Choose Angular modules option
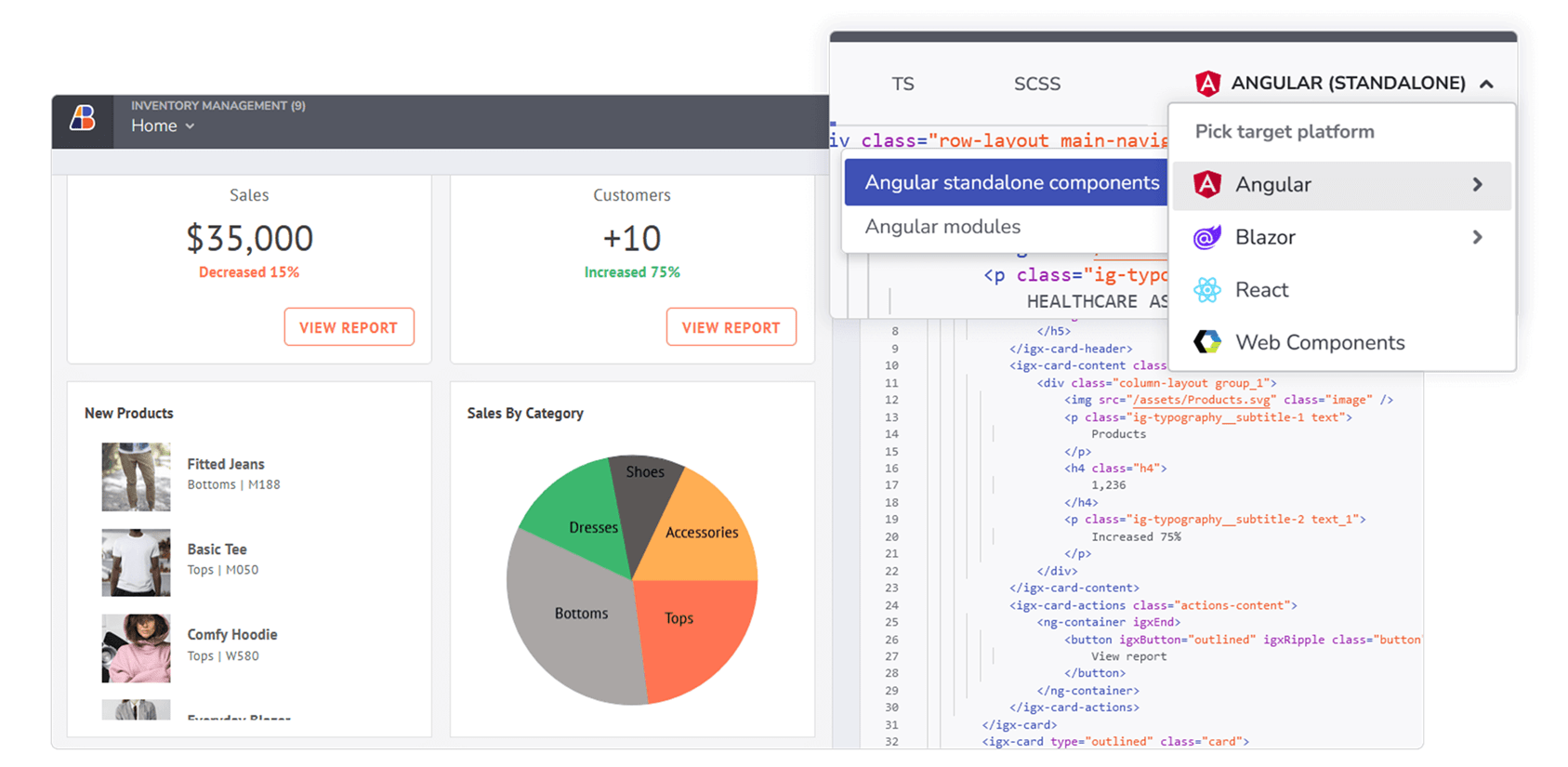This screenshot has height=767, width=1568. pos(942,227)
